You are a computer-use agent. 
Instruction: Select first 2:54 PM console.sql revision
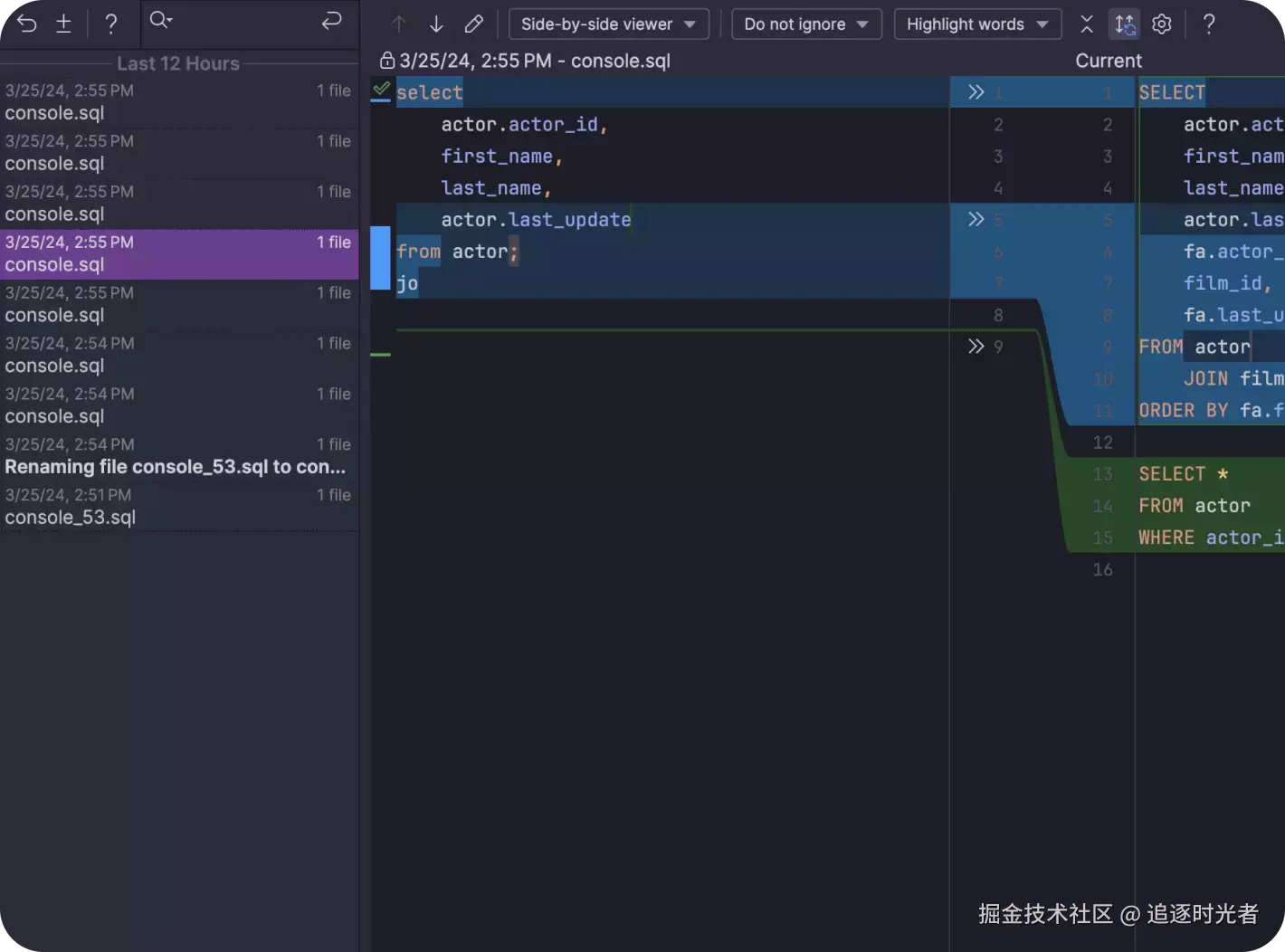point(179,356)
